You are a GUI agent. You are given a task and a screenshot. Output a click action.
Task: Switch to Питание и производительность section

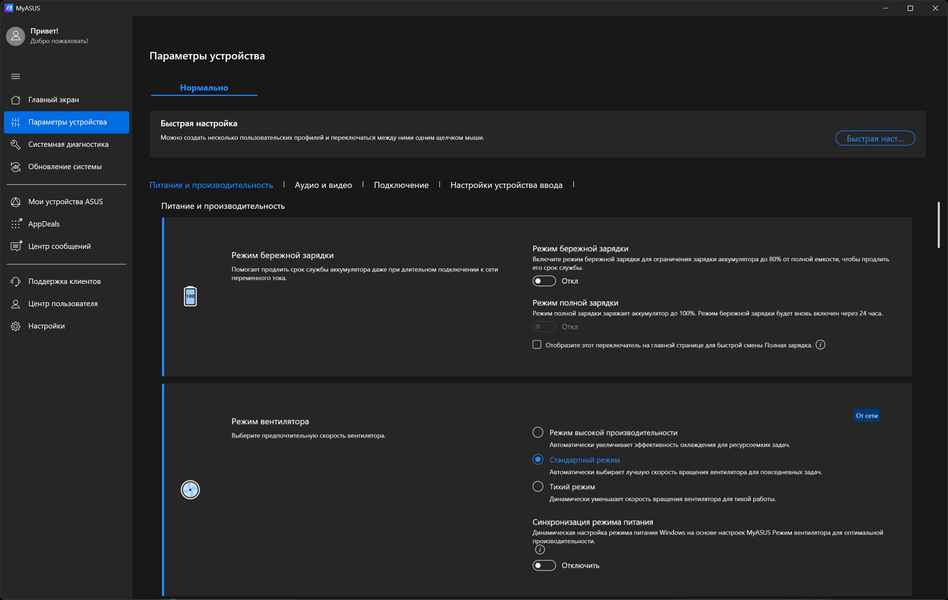211,185
